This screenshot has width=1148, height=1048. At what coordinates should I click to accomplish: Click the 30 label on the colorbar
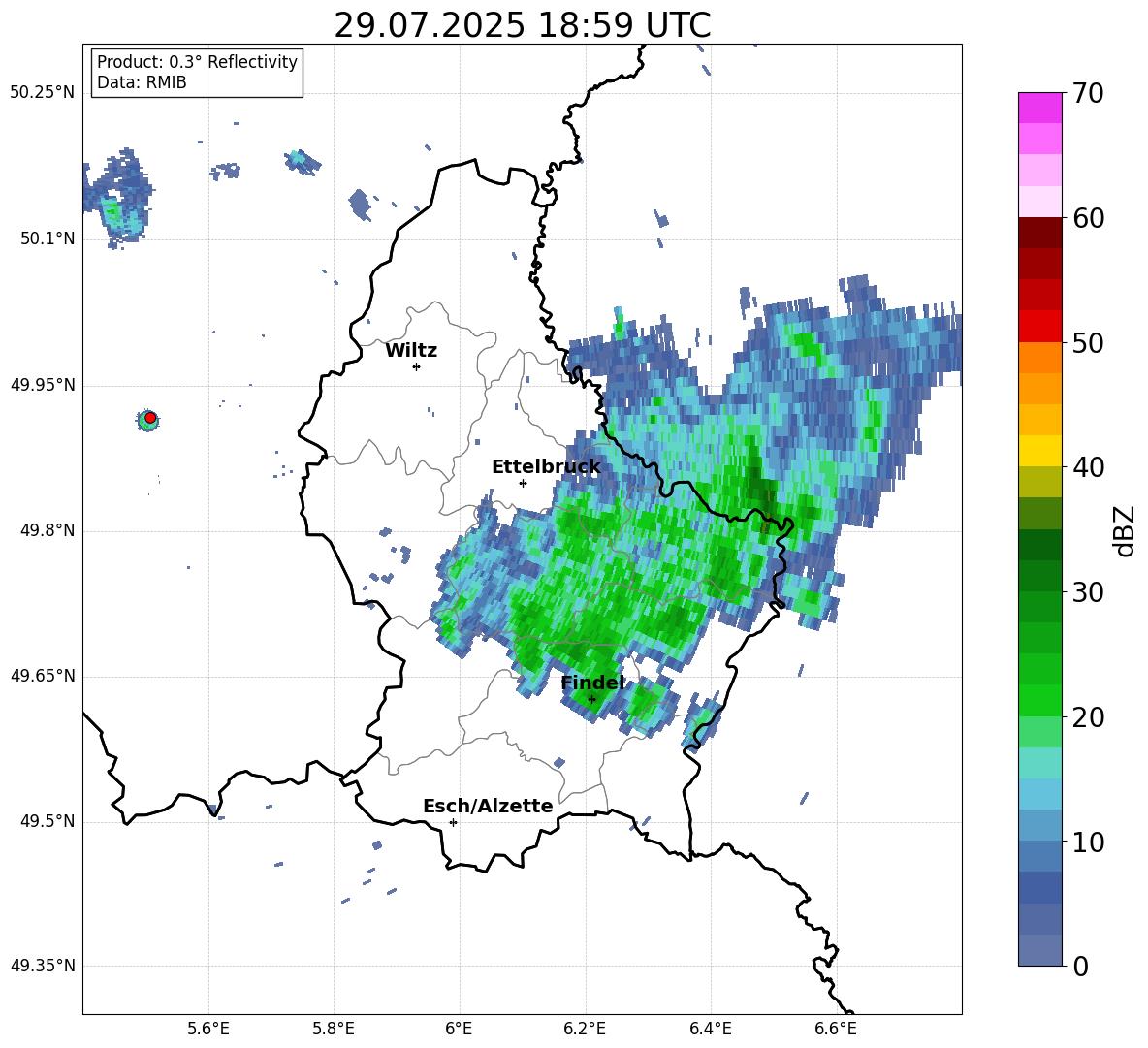tap(1088, 592)
